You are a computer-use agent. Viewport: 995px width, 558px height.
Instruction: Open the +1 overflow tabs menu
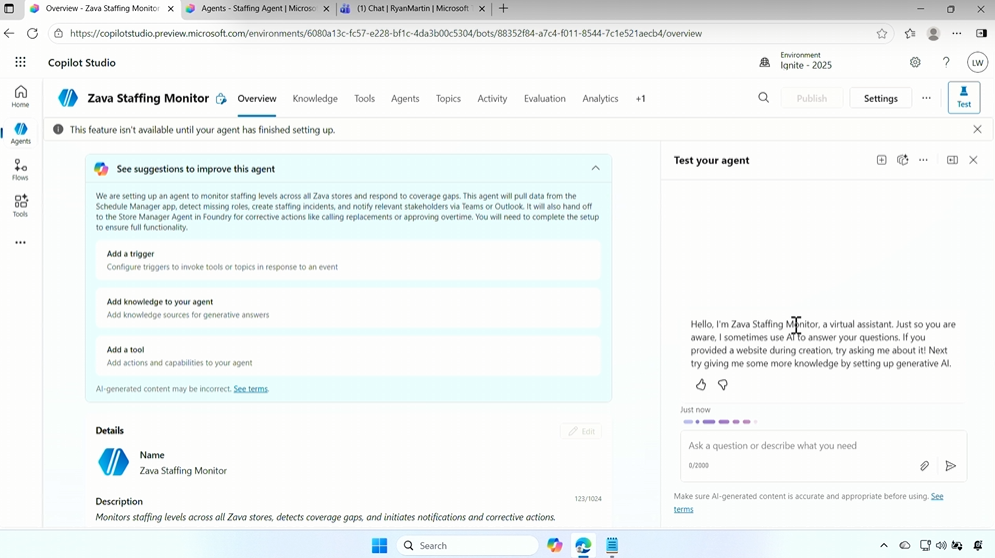640,98
